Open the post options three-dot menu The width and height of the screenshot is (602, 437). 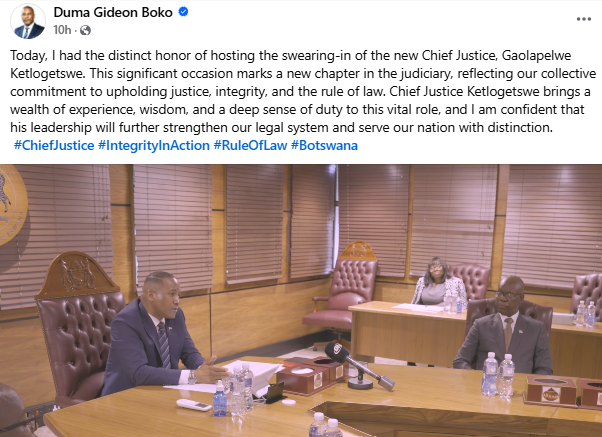click(584, 19)
